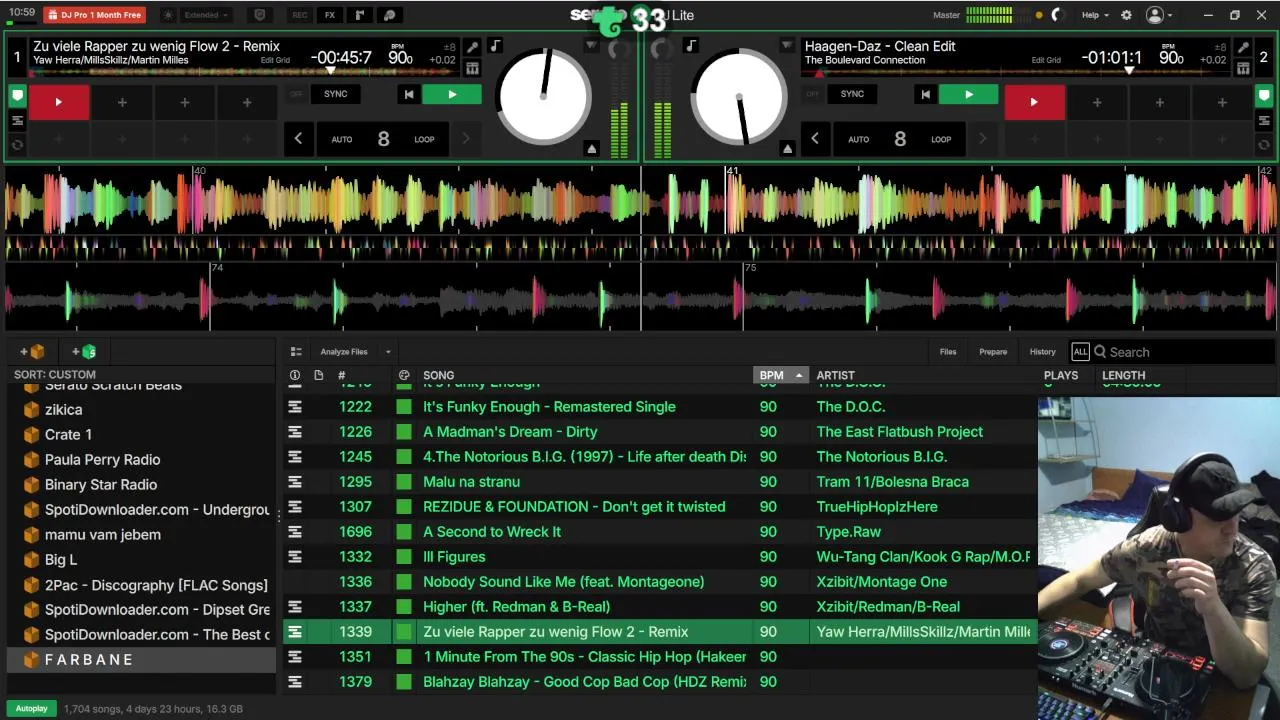1280x720 pixels.
Task: Trigger red hot cue 1 on deck 1
Action: [x=58, y=102]
